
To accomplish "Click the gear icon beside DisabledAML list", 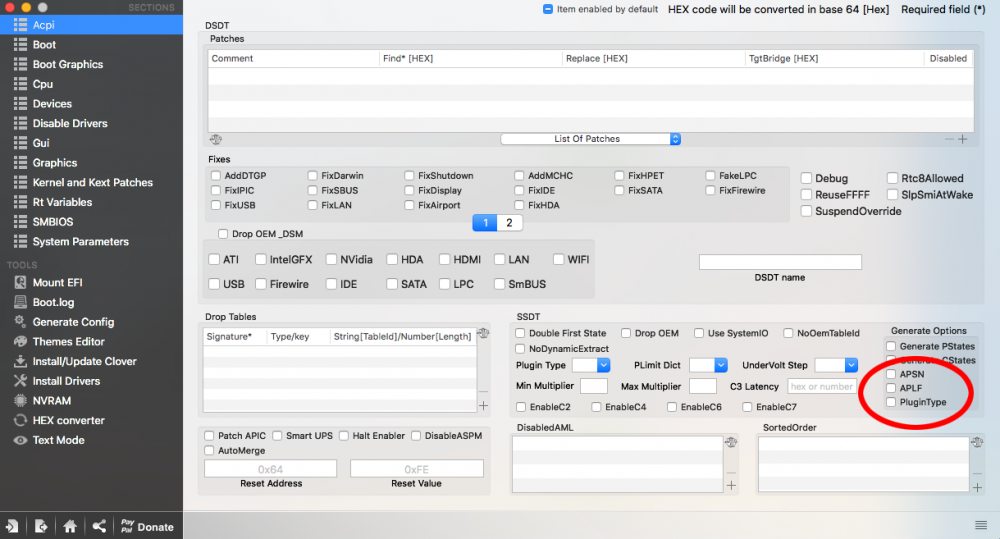I will coord(731,442).
